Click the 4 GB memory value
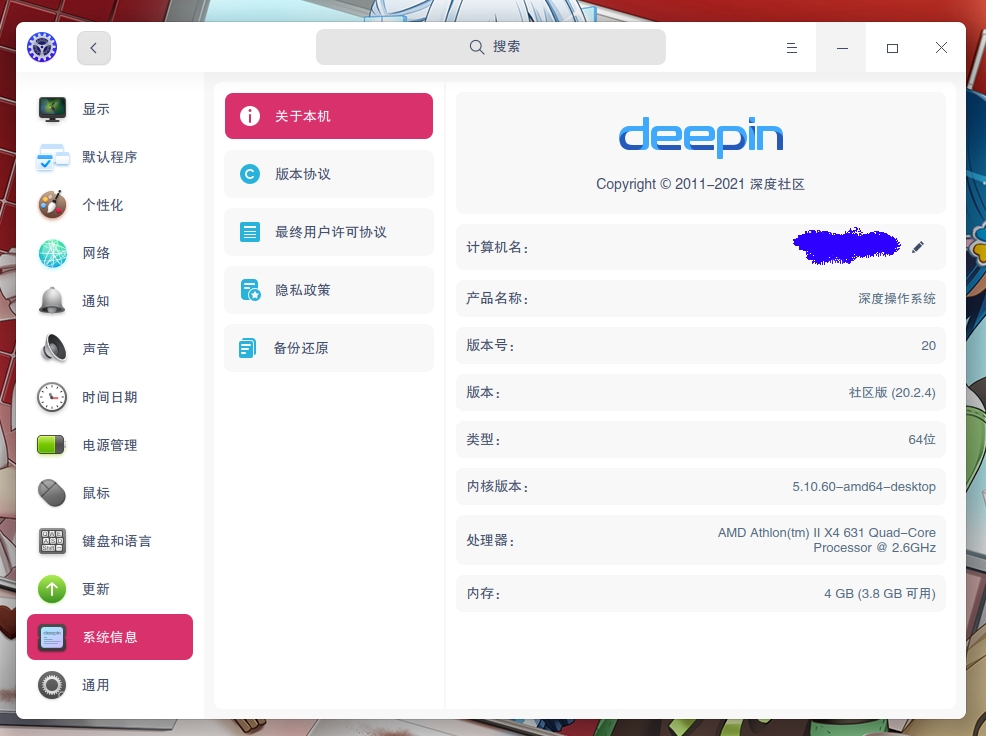The height and width of the screenshot is (736, 986). pyautogui.click(x=880, y=593)
